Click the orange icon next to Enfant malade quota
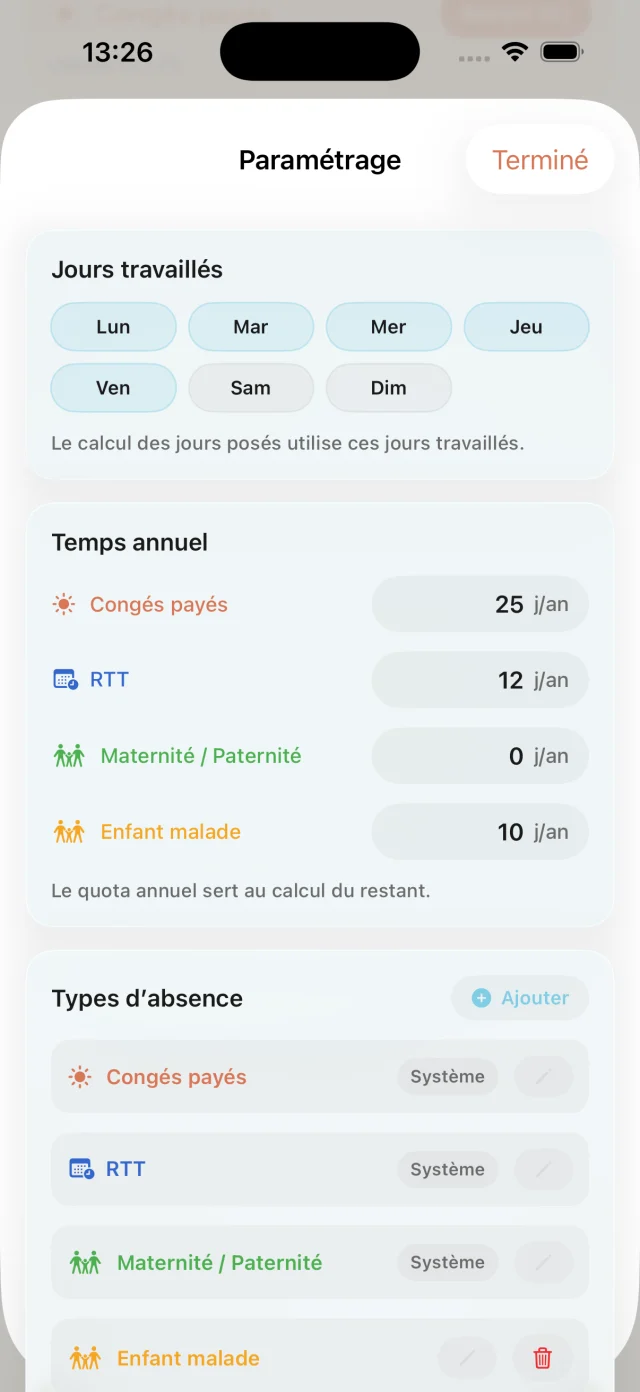The height and width of the screenshot is (1392, 640). 68,831
